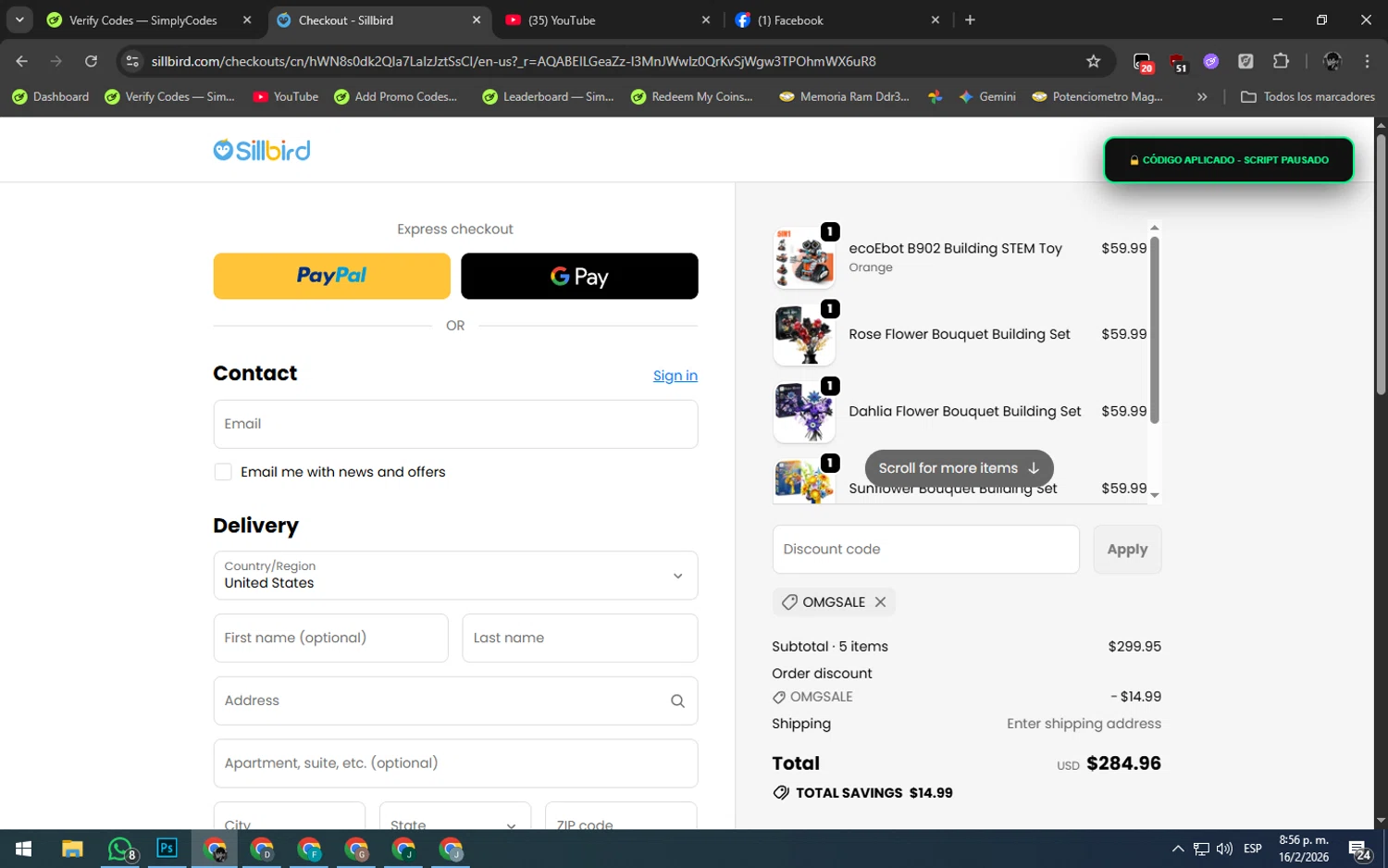Close the Verify Codes tab
The width and height of the screenshot is (1388, 868).
pos(247,19)
